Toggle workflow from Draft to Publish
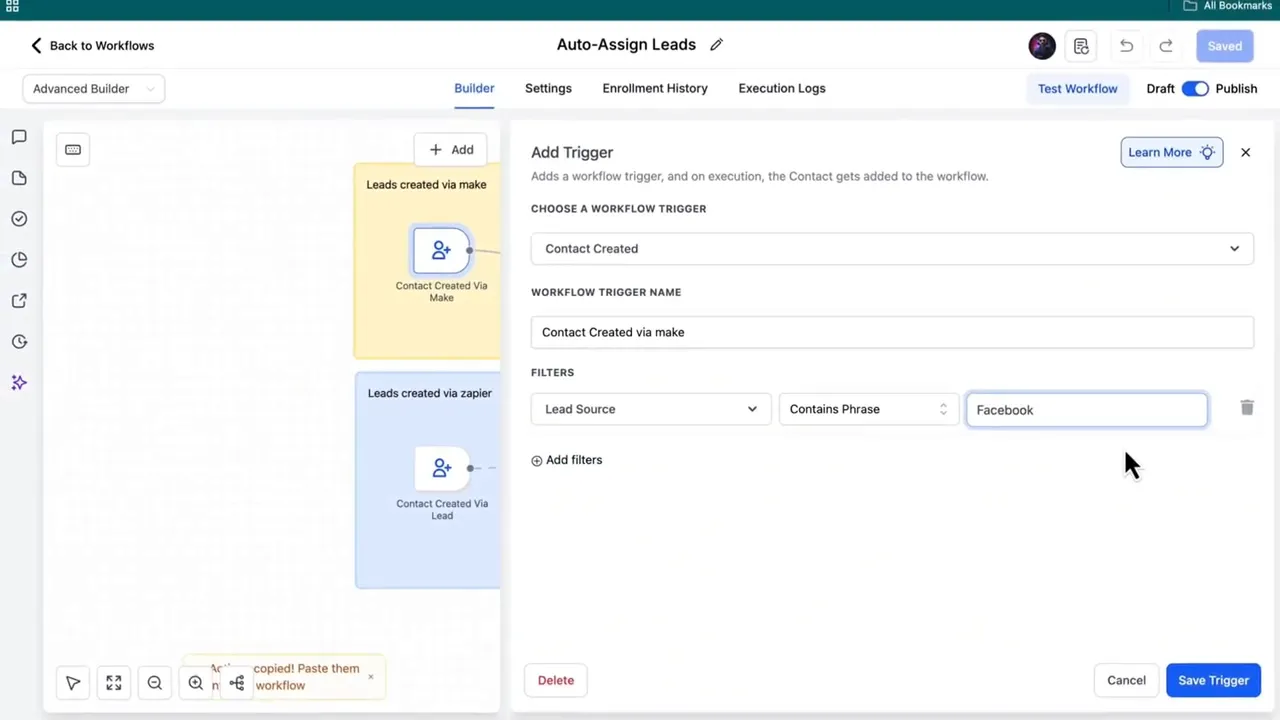Viewport: 1280px width, 720px height. (x=1195, y=88)
